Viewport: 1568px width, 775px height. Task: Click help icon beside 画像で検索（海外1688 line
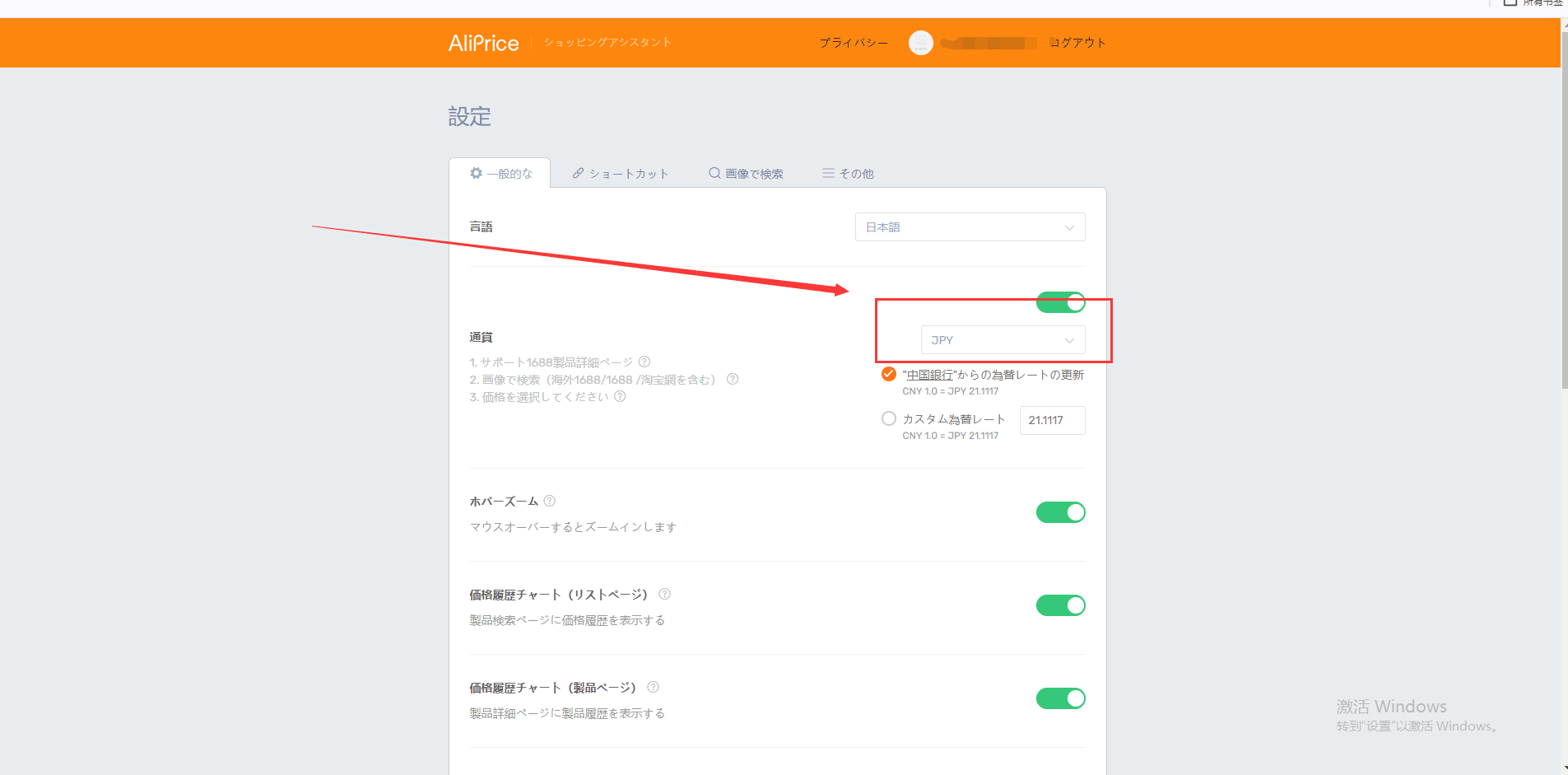(733, 379)
